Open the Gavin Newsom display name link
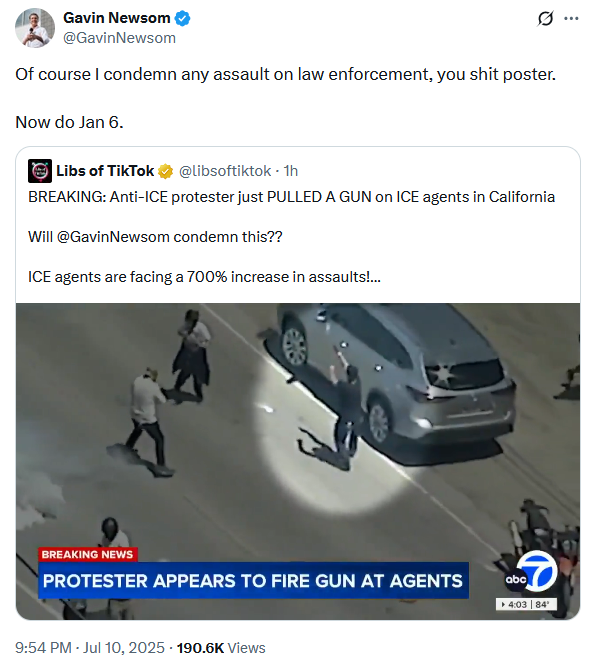591x665 pixels. click(117, 18)
